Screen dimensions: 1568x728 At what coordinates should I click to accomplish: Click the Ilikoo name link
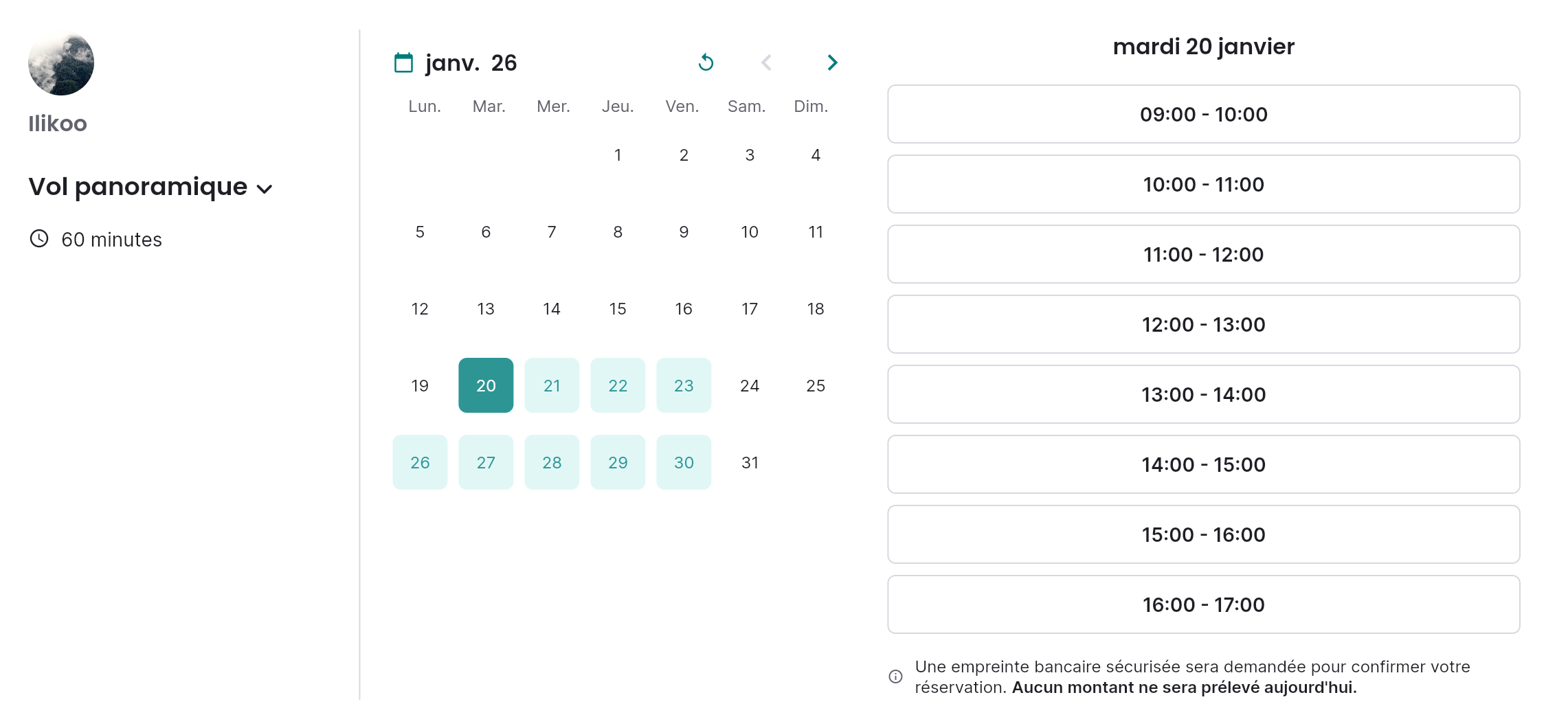58,124
